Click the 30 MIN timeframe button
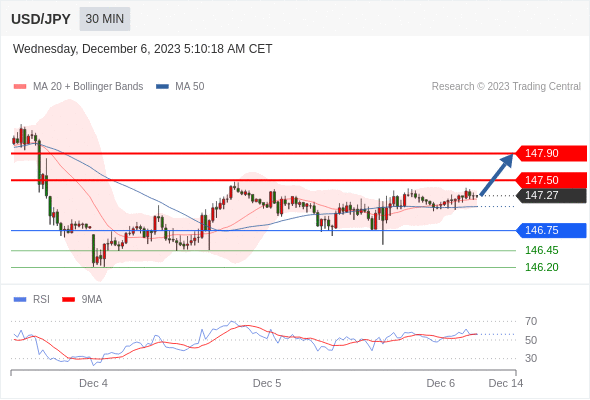The width and height of the screenshot is (590, 400). pos(105,19)
